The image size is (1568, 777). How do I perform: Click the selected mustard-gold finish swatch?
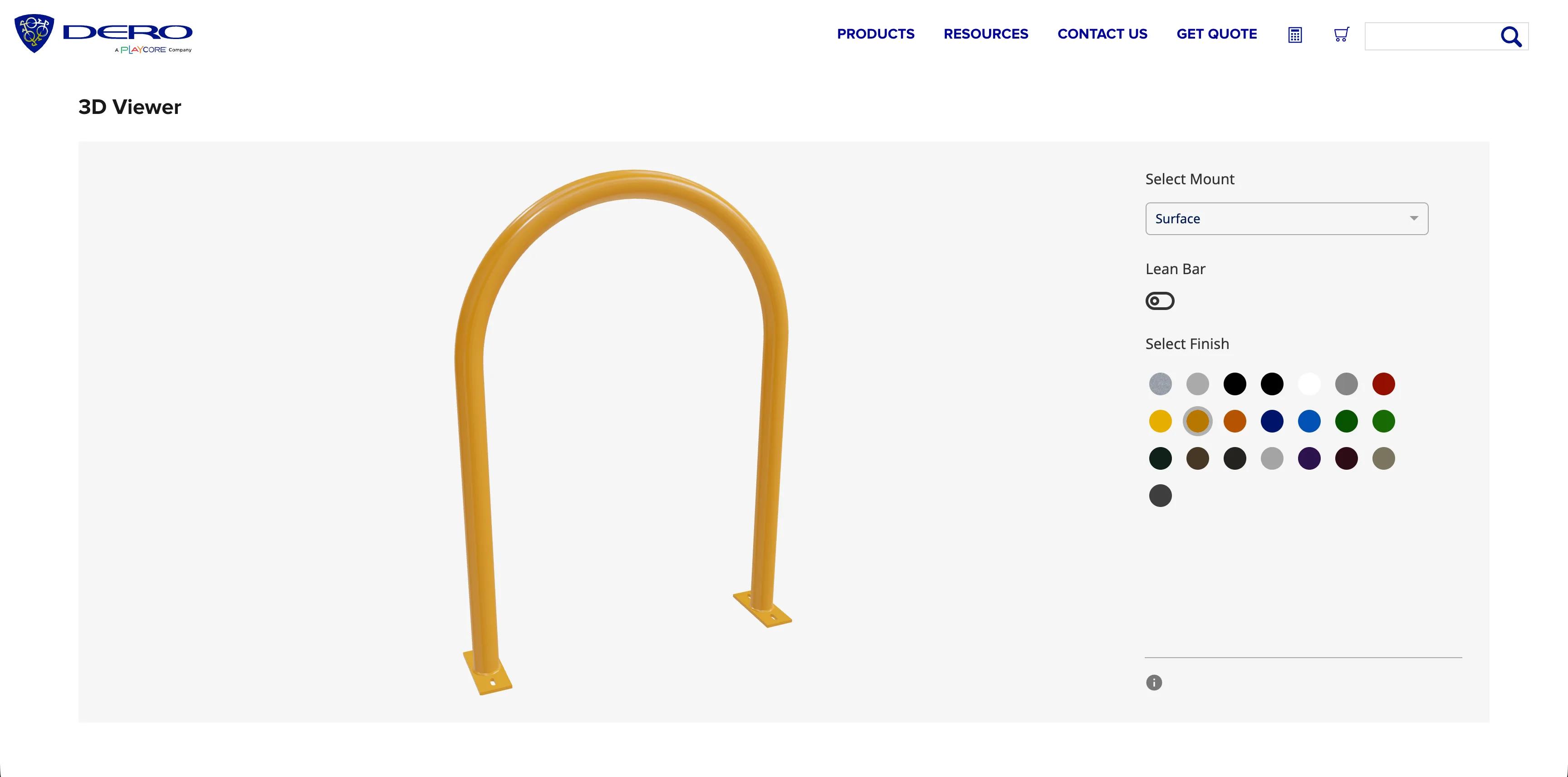click(x=1197, y=421)
